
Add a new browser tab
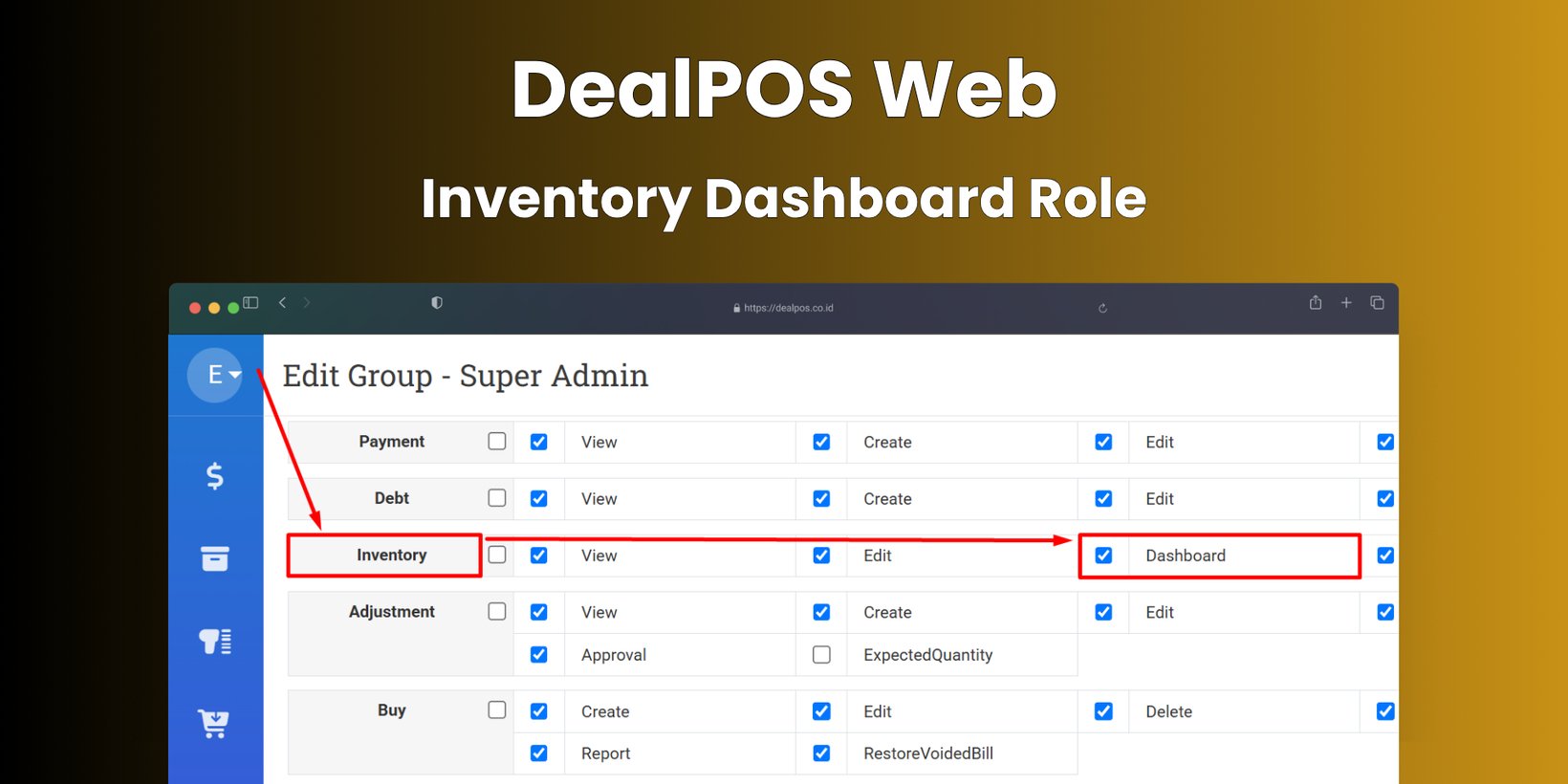[1346, 303]
